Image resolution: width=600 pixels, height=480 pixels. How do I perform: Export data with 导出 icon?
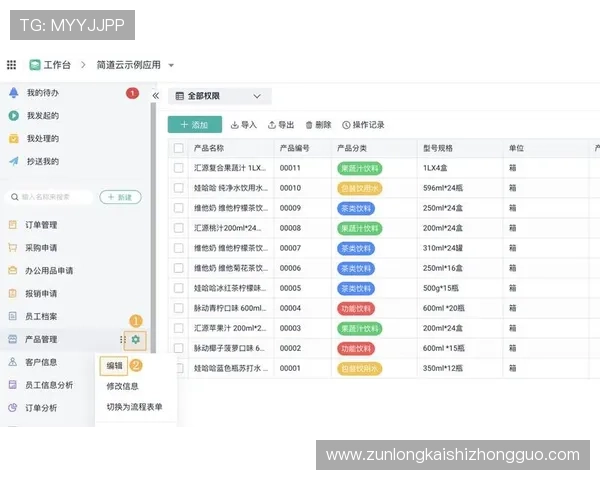[x=272, y=125]
